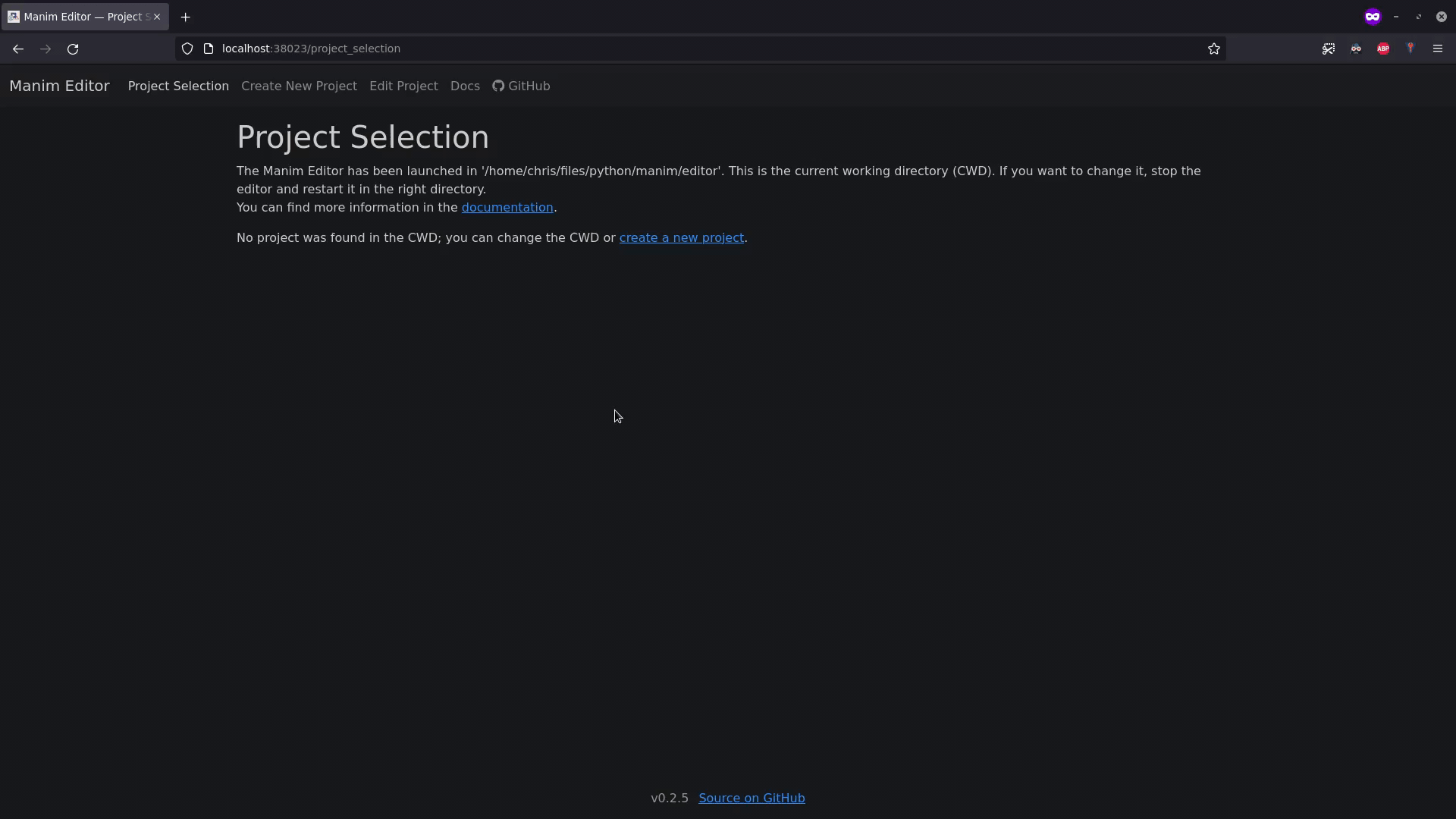1456x819 pixels.
Task: Open a new tab with the plus button
Action: pos(186,17)
